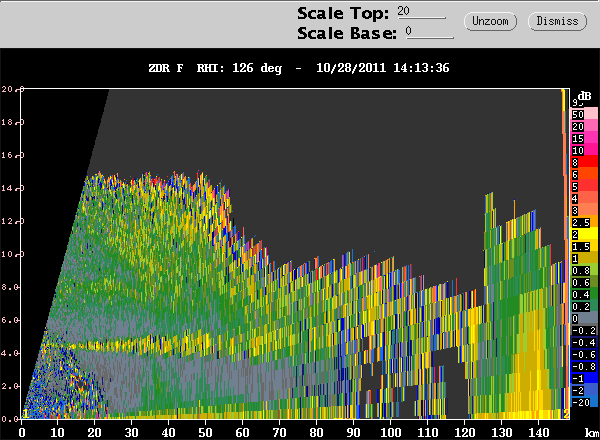Screen dimensions: 600x440
Task: Select the 0.8 dB color swatch
Action: (x=584, y=270)
